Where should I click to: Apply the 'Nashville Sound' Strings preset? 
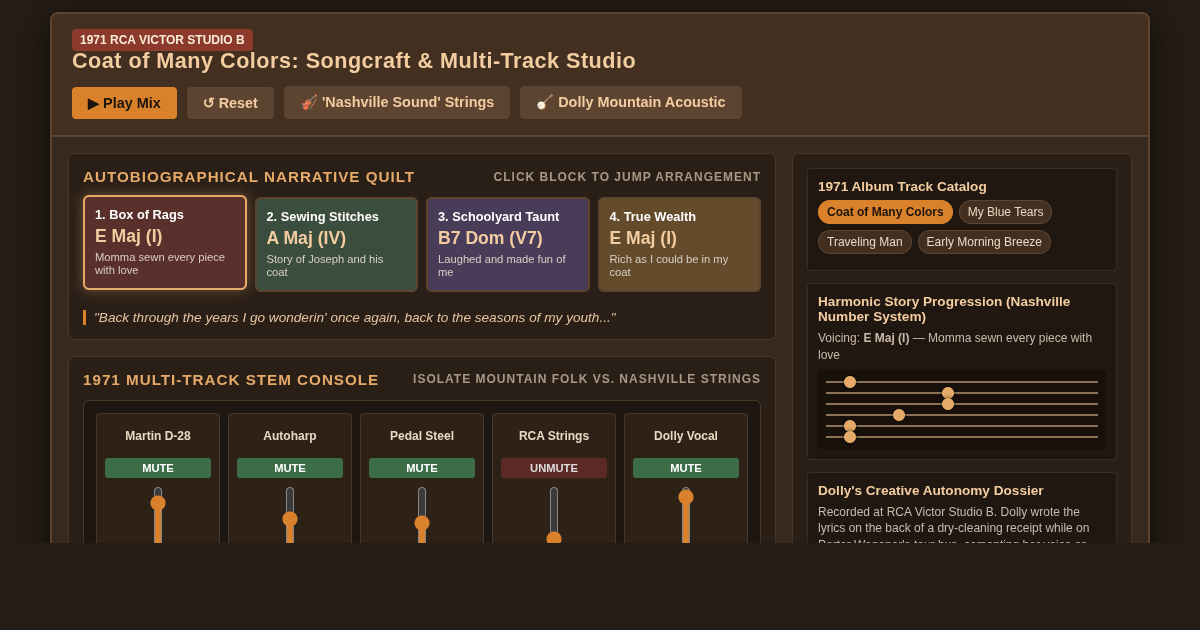tap(397, 102)
